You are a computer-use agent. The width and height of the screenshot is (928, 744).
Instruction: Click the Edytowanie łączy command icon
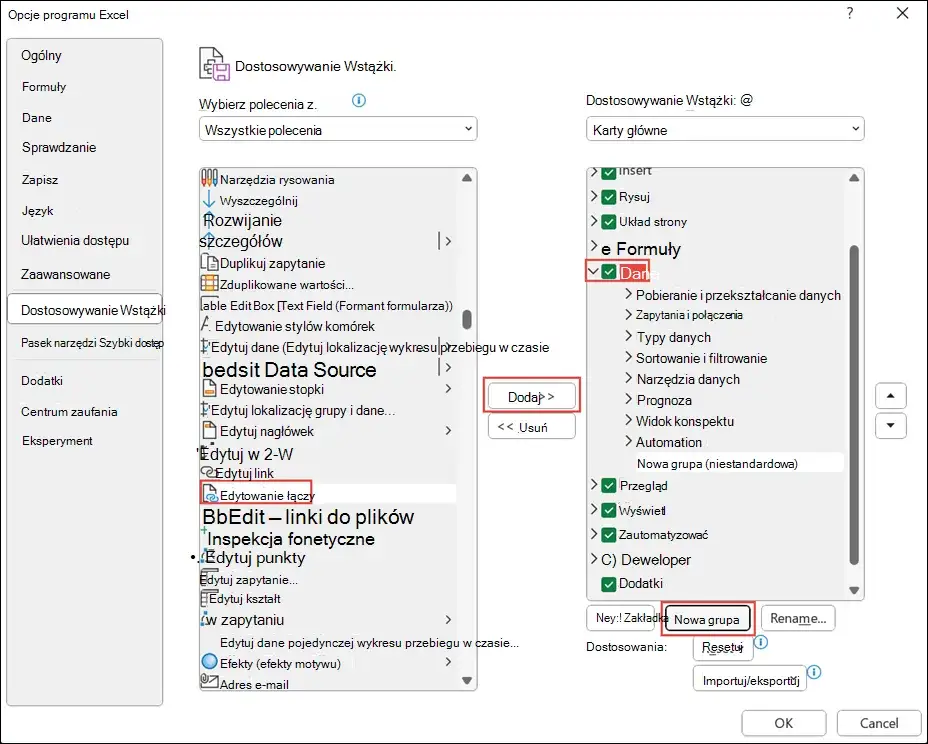tap(210, 494)
